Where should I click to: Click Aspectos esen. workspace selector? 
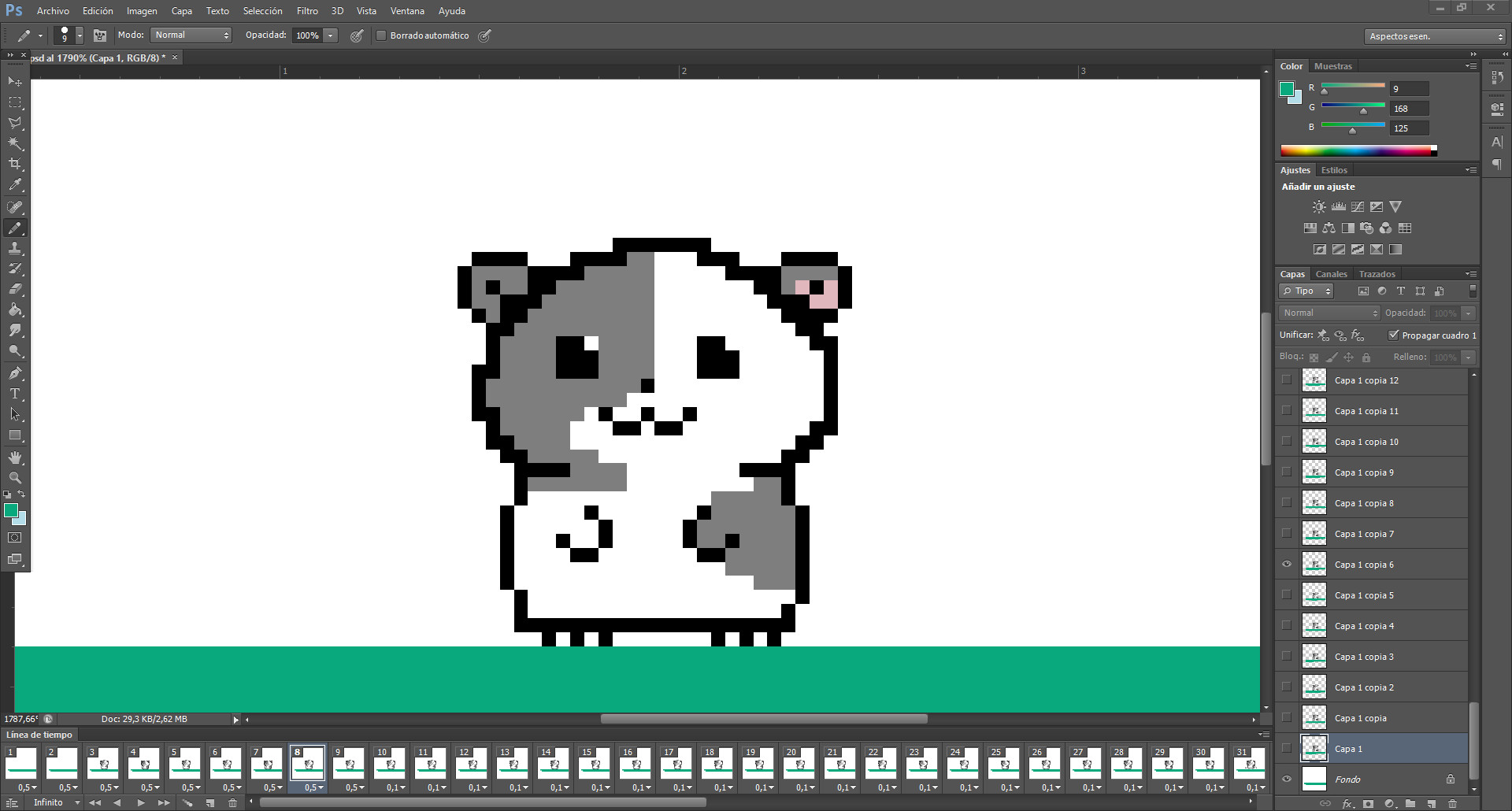pyautogui.click(x=1433, y=36)
